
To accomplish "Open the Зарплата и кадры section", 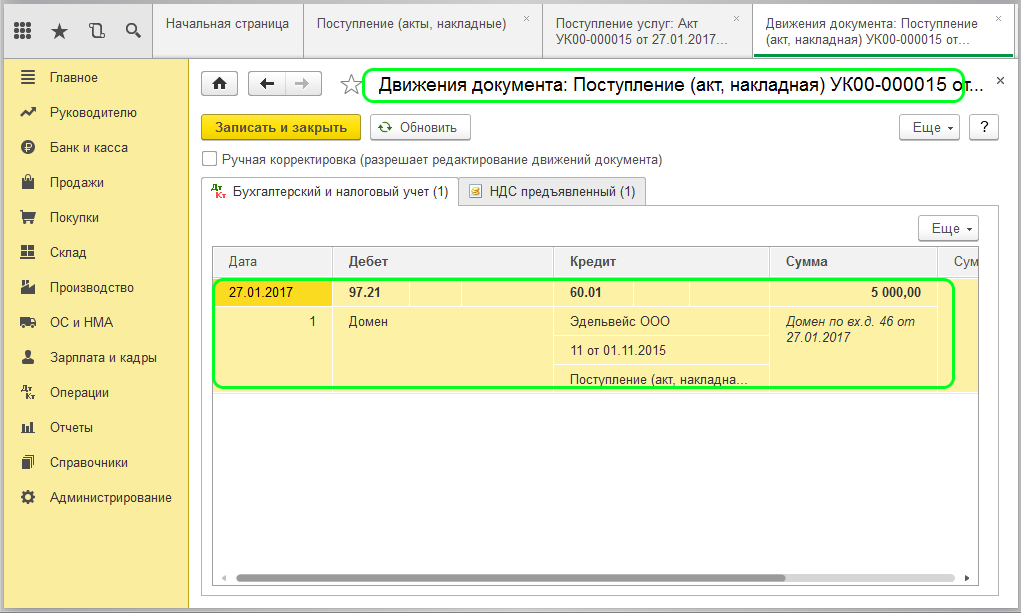I will [103, 357].
